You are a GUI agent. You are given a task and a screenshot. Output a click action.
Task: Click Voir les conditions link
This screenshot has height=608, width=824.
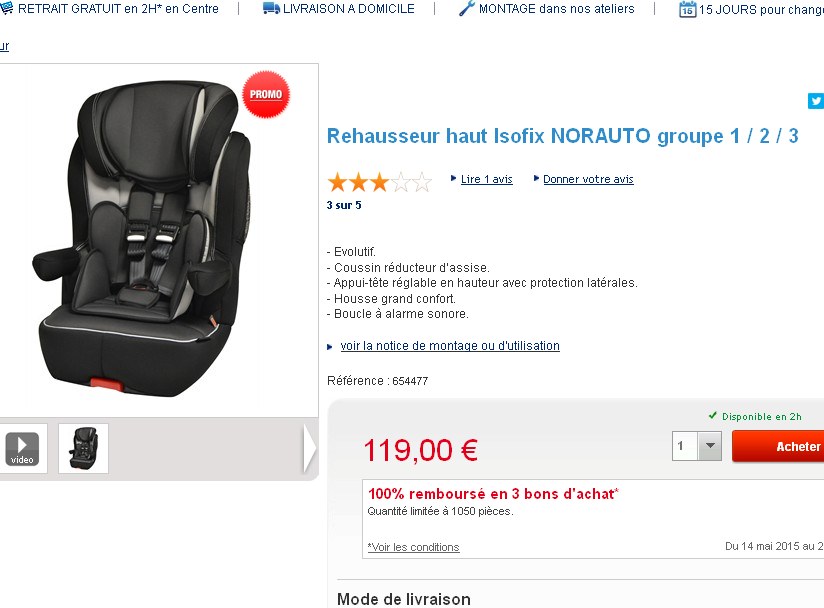click(414, 547)
